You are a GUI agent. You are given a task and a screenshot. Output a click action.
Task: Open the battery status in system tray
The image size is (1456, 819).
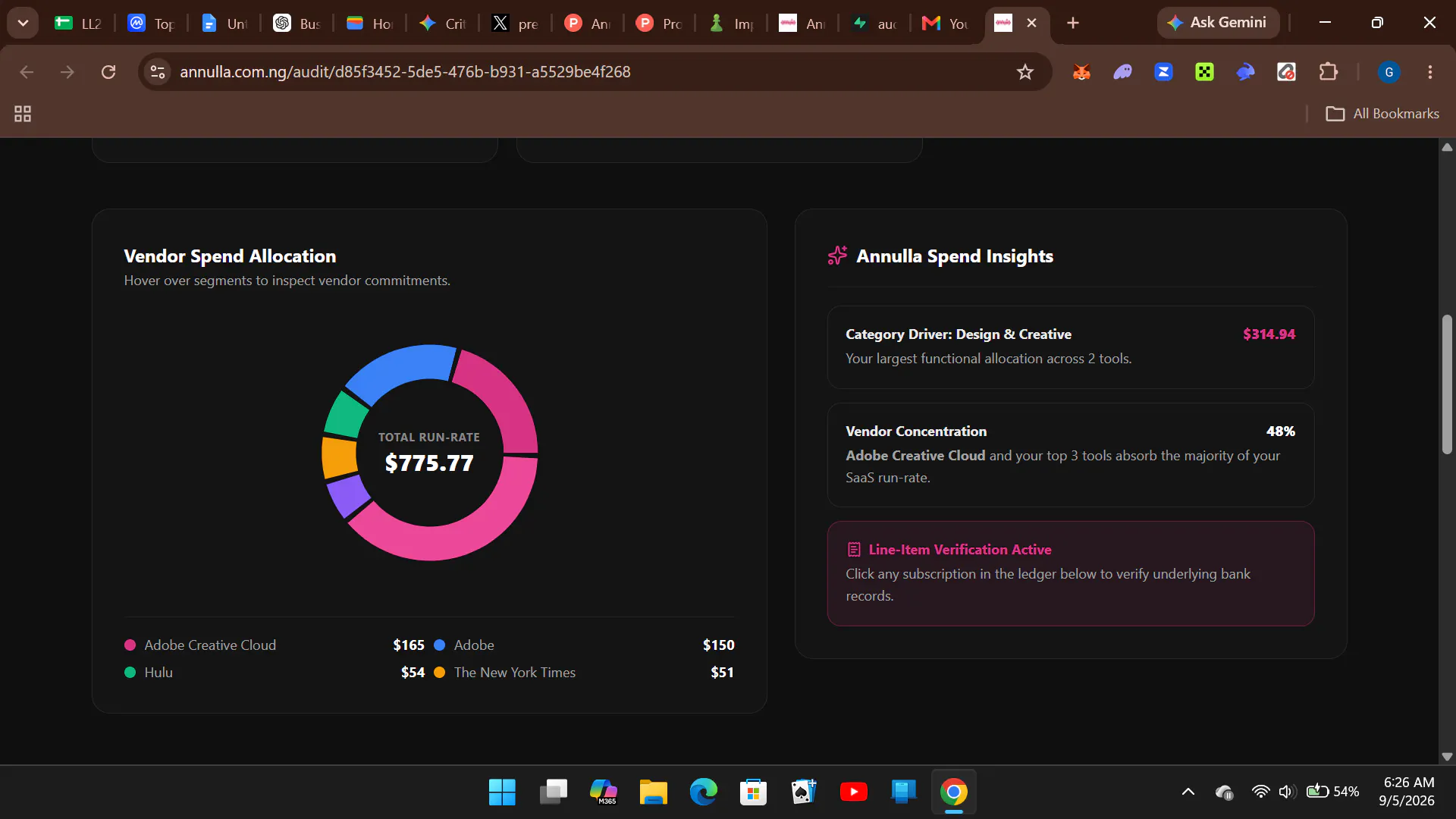coord(1332,792)
